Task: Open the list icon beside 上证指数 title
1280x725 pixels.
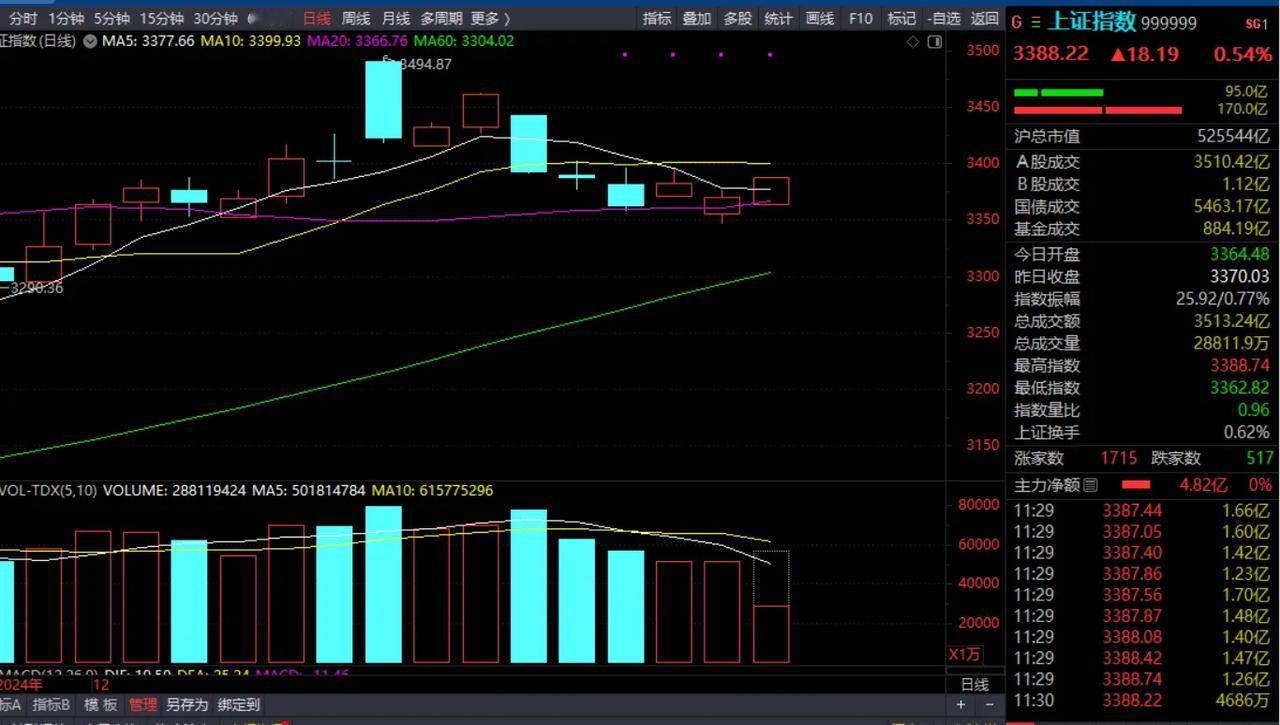Action: pyautogui.click(x=1035, y=23)
